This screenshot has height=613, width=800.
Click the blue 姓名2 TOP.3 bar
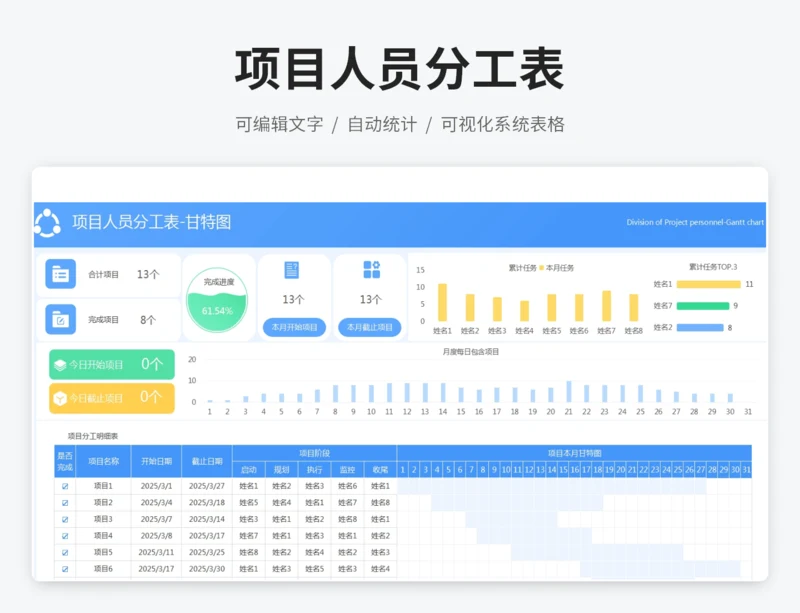pos(700,328)
